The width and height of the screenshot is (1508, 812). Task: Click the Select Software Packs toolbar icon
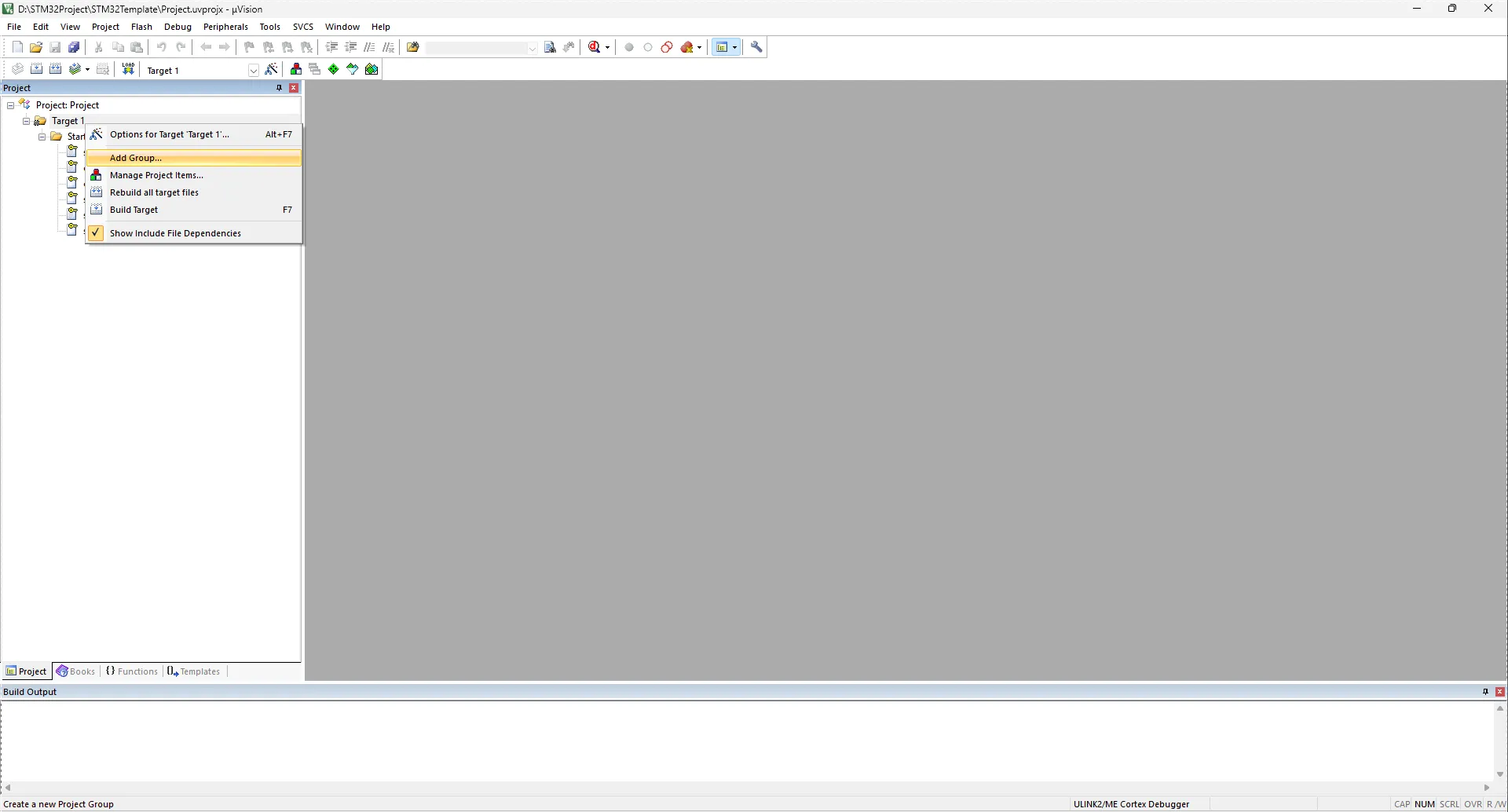pos(353,69)
